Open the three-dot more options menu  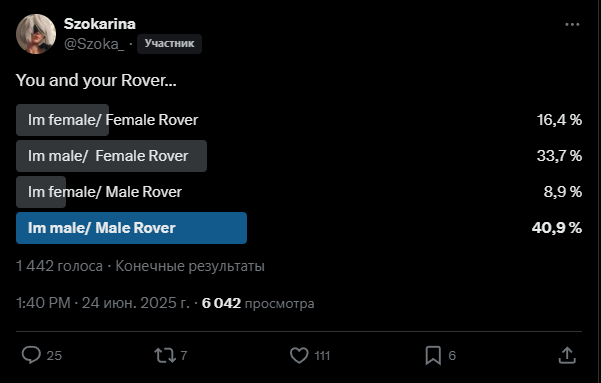click(x=572, y=25)
